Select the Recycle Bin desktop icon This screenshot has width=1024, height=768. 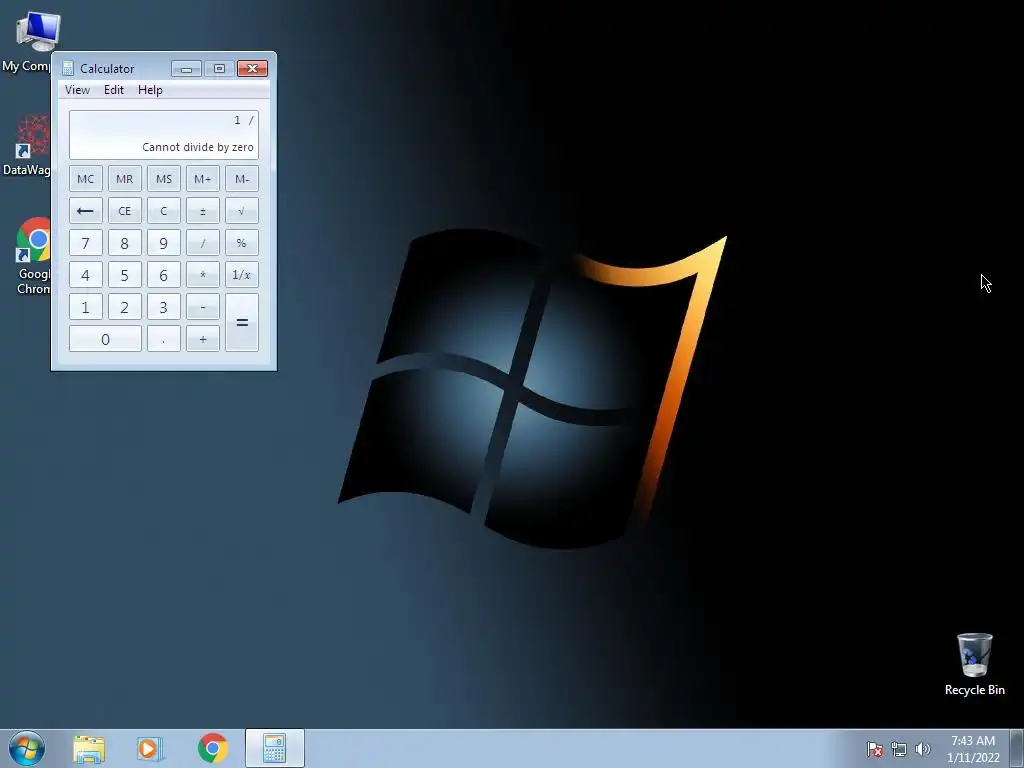tap(974, 664)
